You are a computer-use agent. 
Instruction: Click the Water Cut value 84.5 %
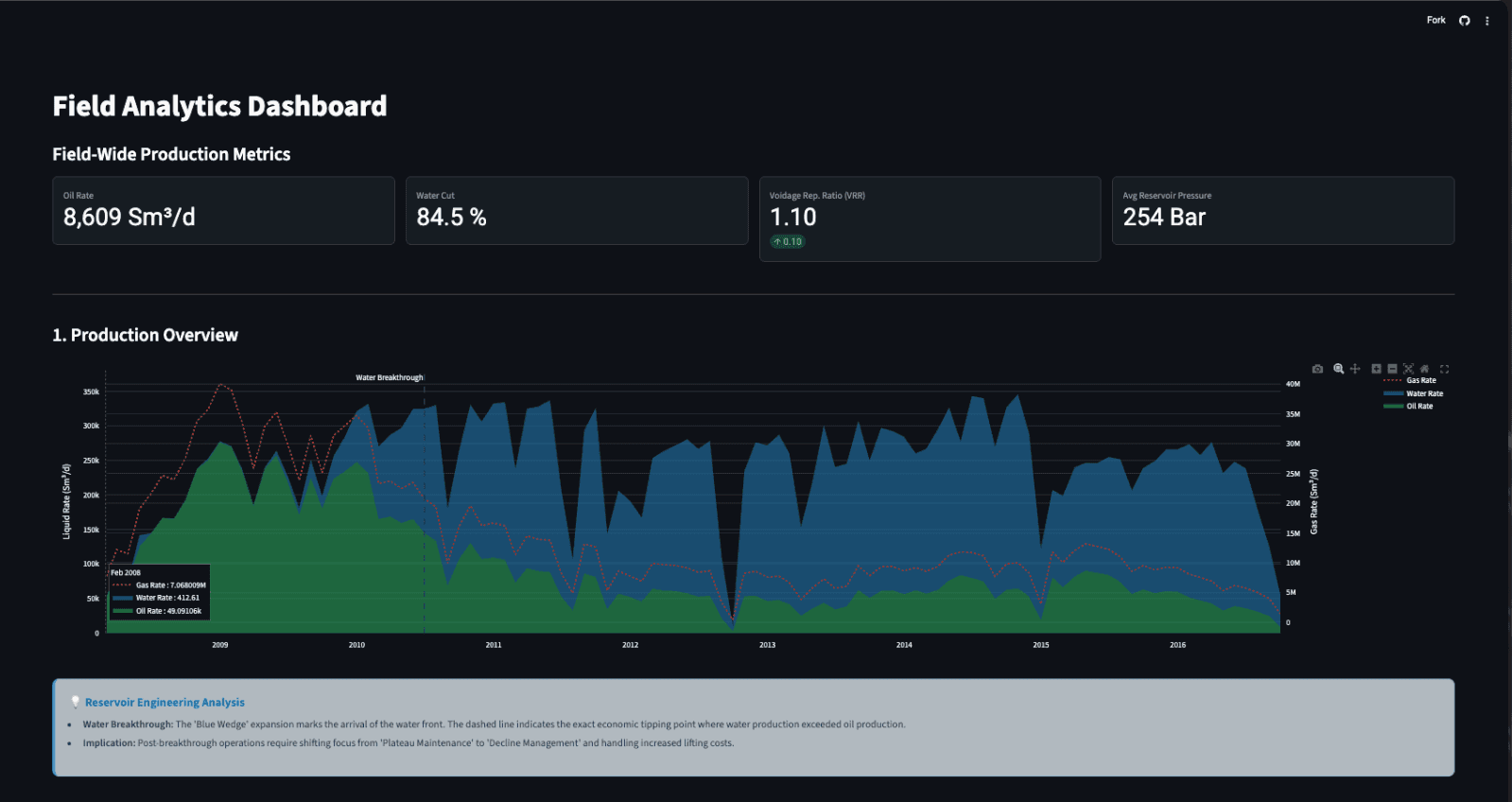point(451,218)
